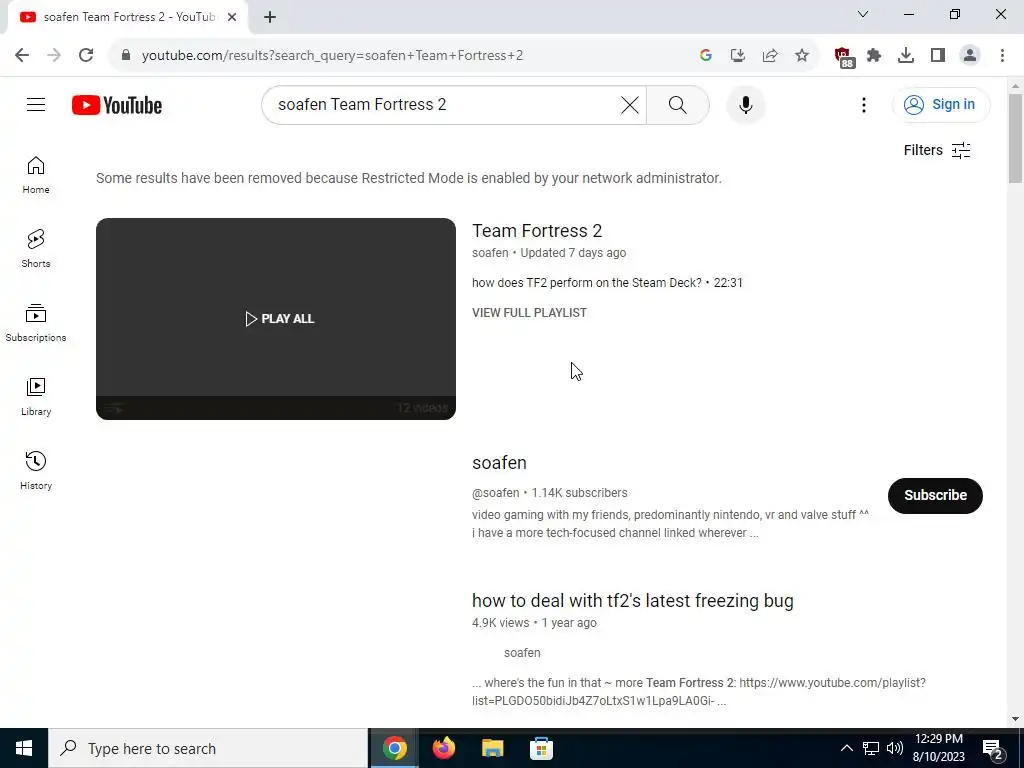1024x768 pixels.
Task: Open 'how to deal with tf2's latest freezing bug'
Action: pyautogui.click(x=632, y=601)
